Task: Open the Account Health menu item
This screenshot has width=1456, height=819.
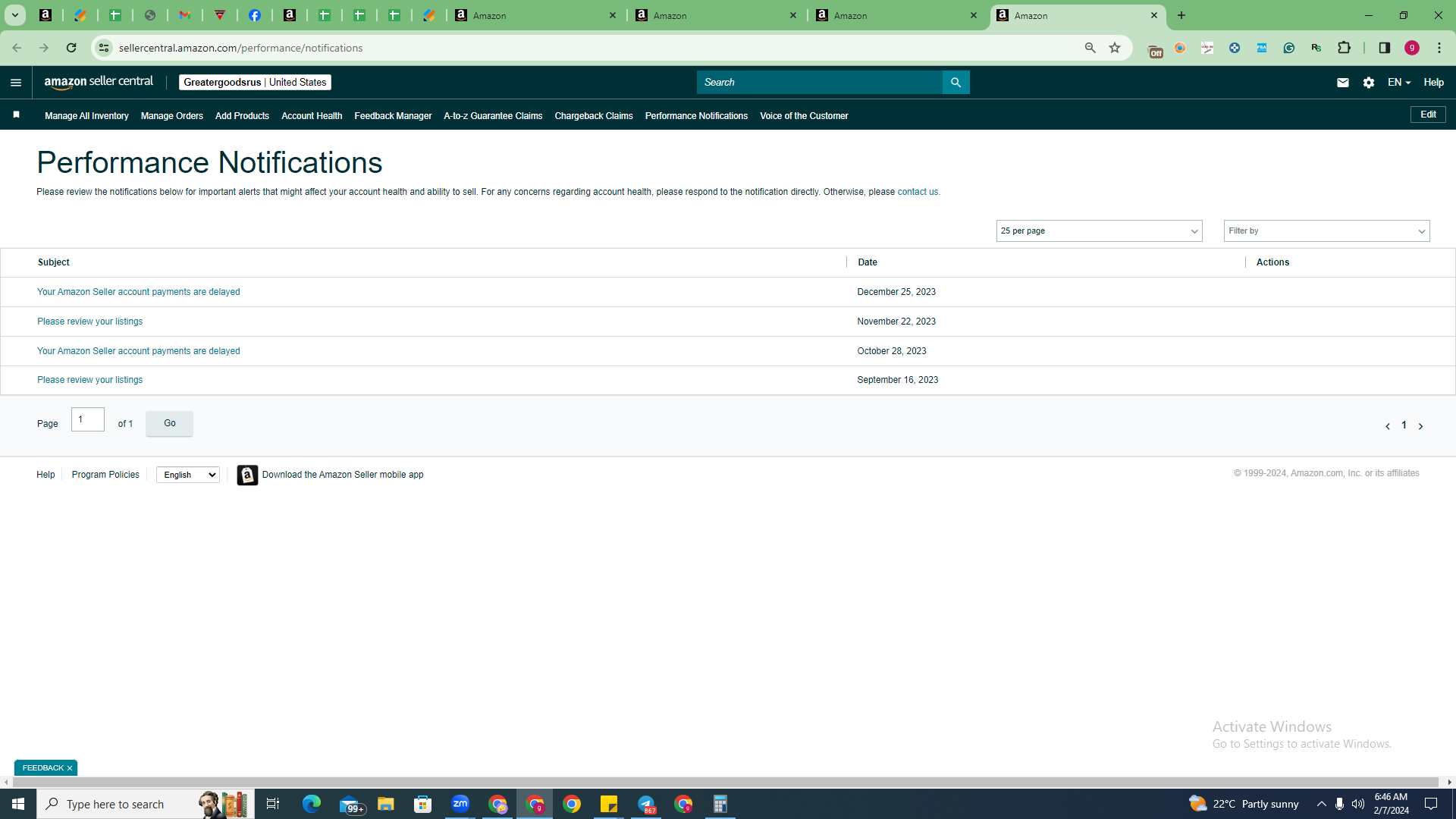Action: (x=312, y=116)
